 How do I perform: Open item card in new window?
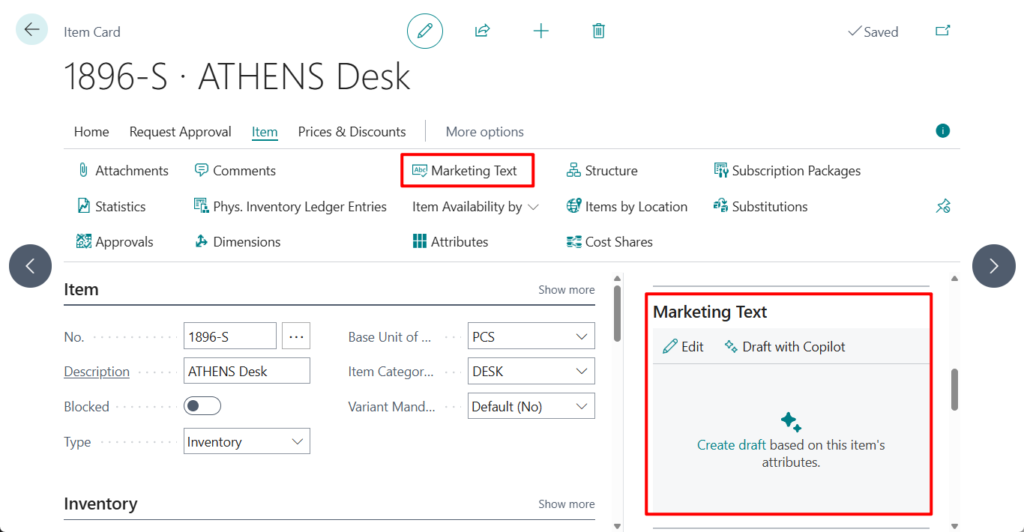(x=942, y=31)
